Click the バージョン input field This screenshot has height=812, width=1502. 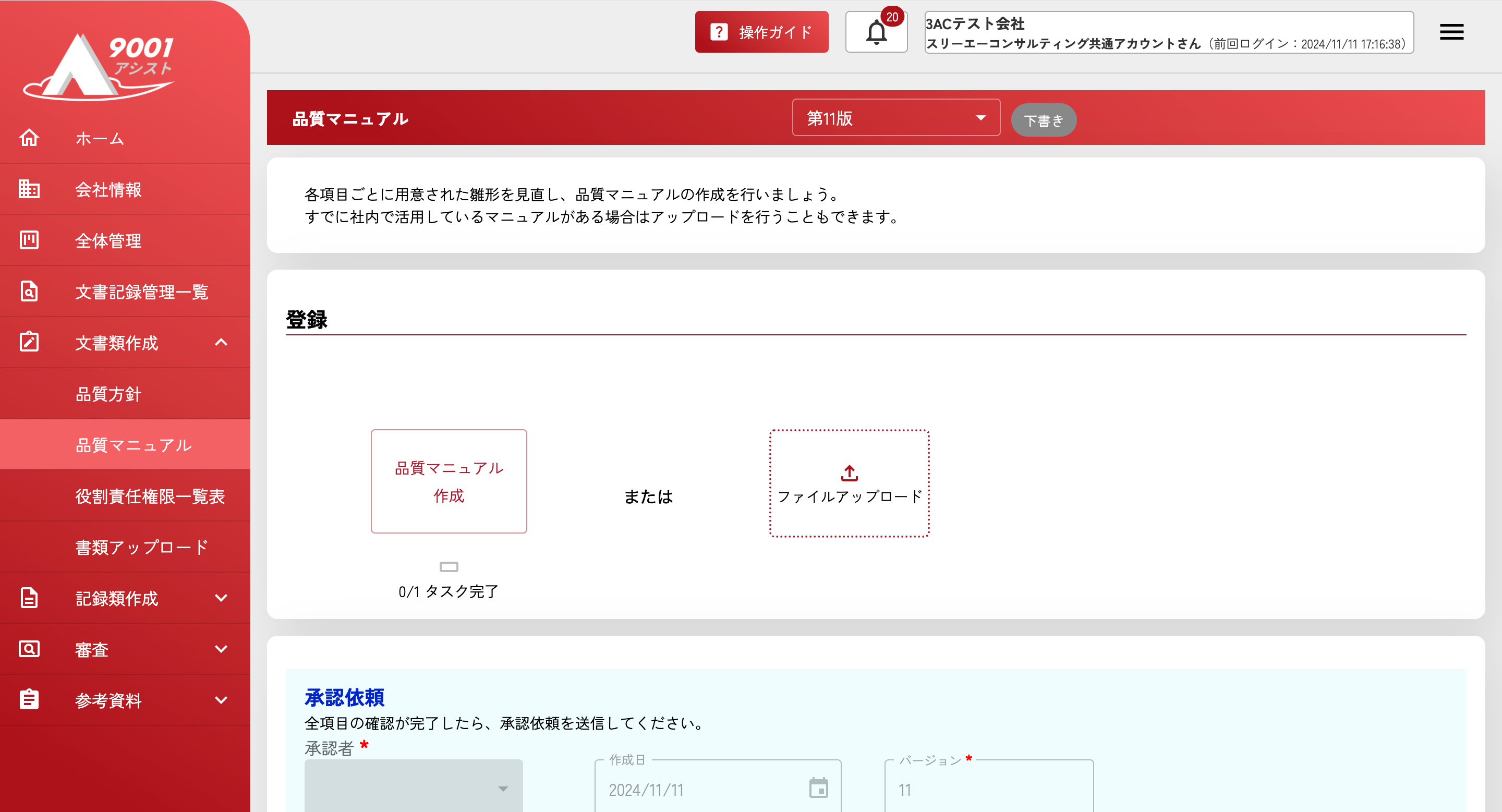(x=989, y=789)
